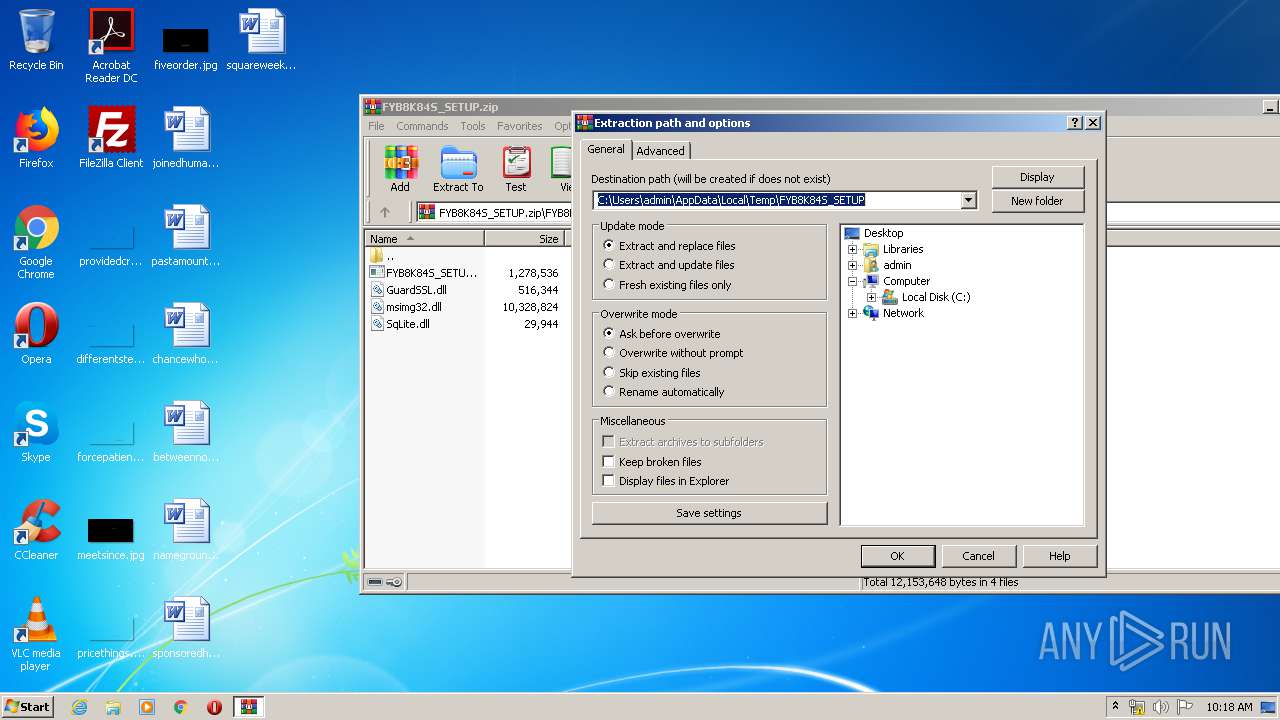1280x720 pixels.
Task: Show hidden system tray icons arrow
Action: (1115, 707)
